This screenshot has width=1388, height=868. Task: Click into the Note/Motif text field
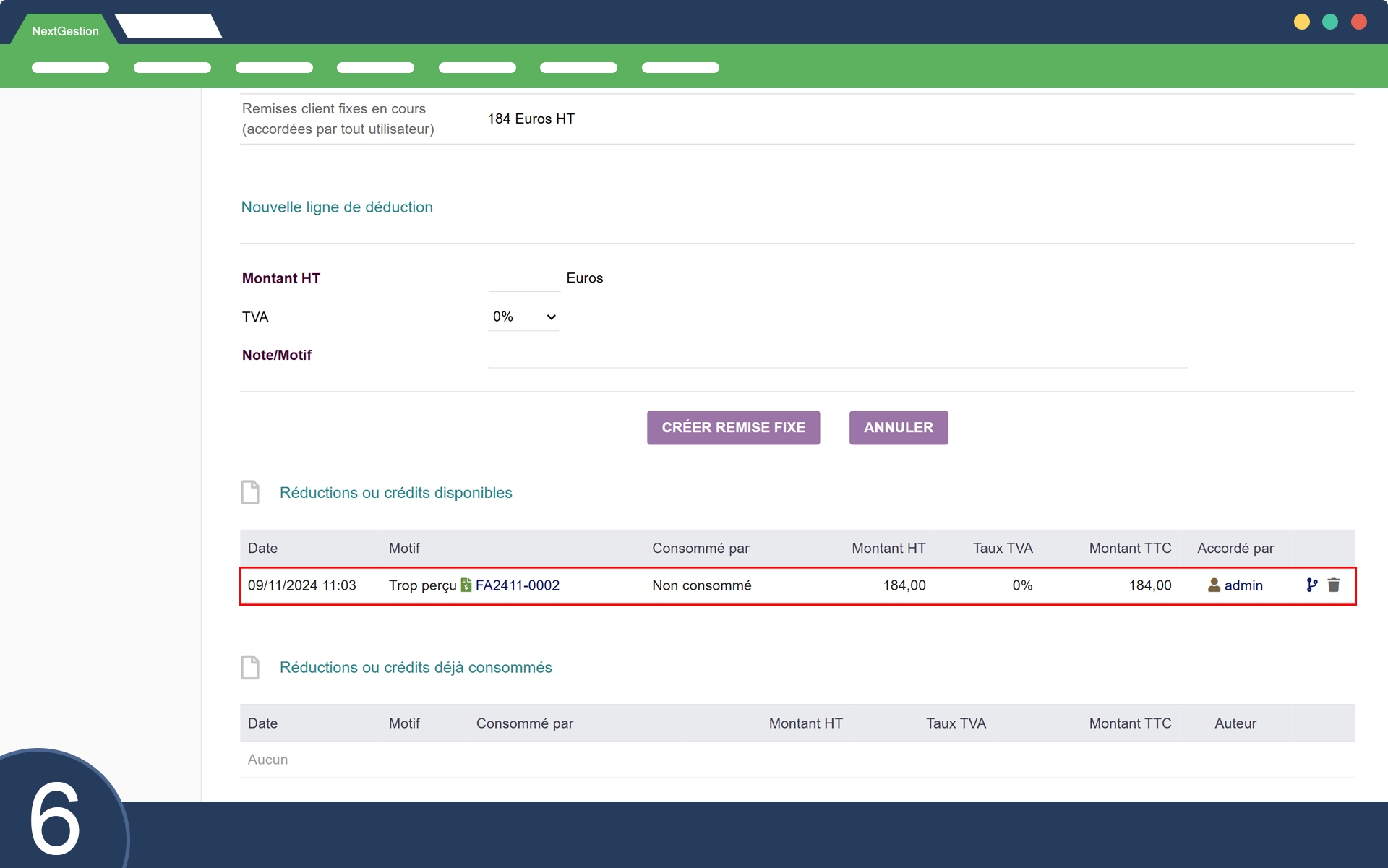[x=836, y=356]
